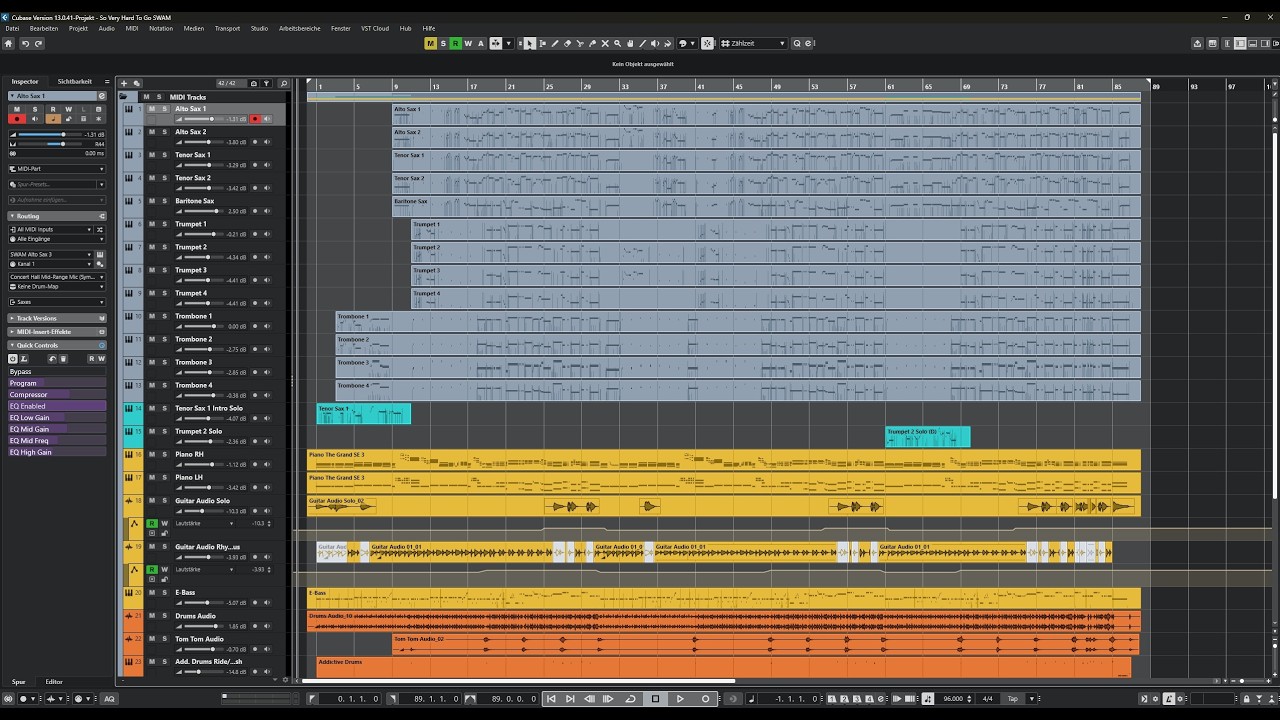
Task: Click Redo arrow in top-left toolbar
Action: [x=39, y=43]
